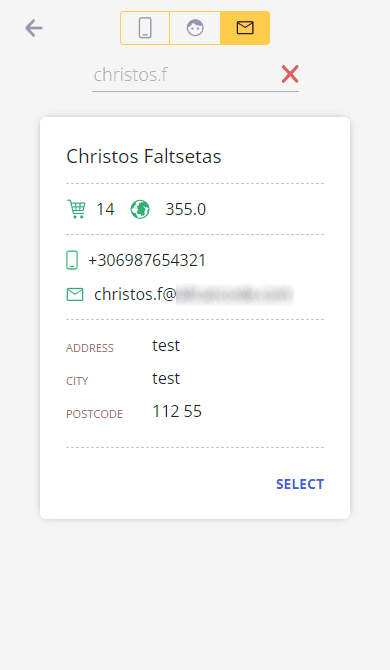This screenshot has width=390, height=670.
Task: Click the green globe icon
Action: click(140, 209)
